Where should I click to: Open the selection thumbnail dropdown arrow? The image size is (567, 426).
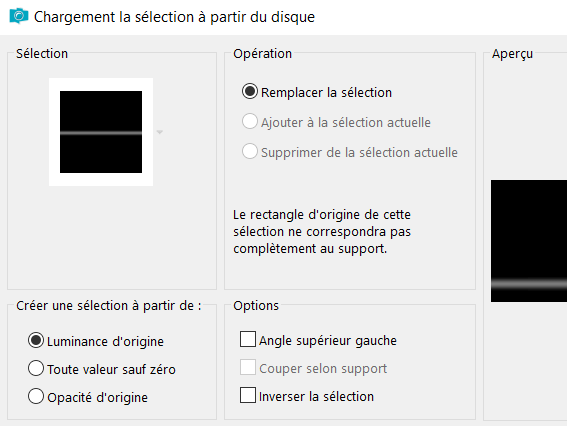pyautogui.click(x=159, y=132)
